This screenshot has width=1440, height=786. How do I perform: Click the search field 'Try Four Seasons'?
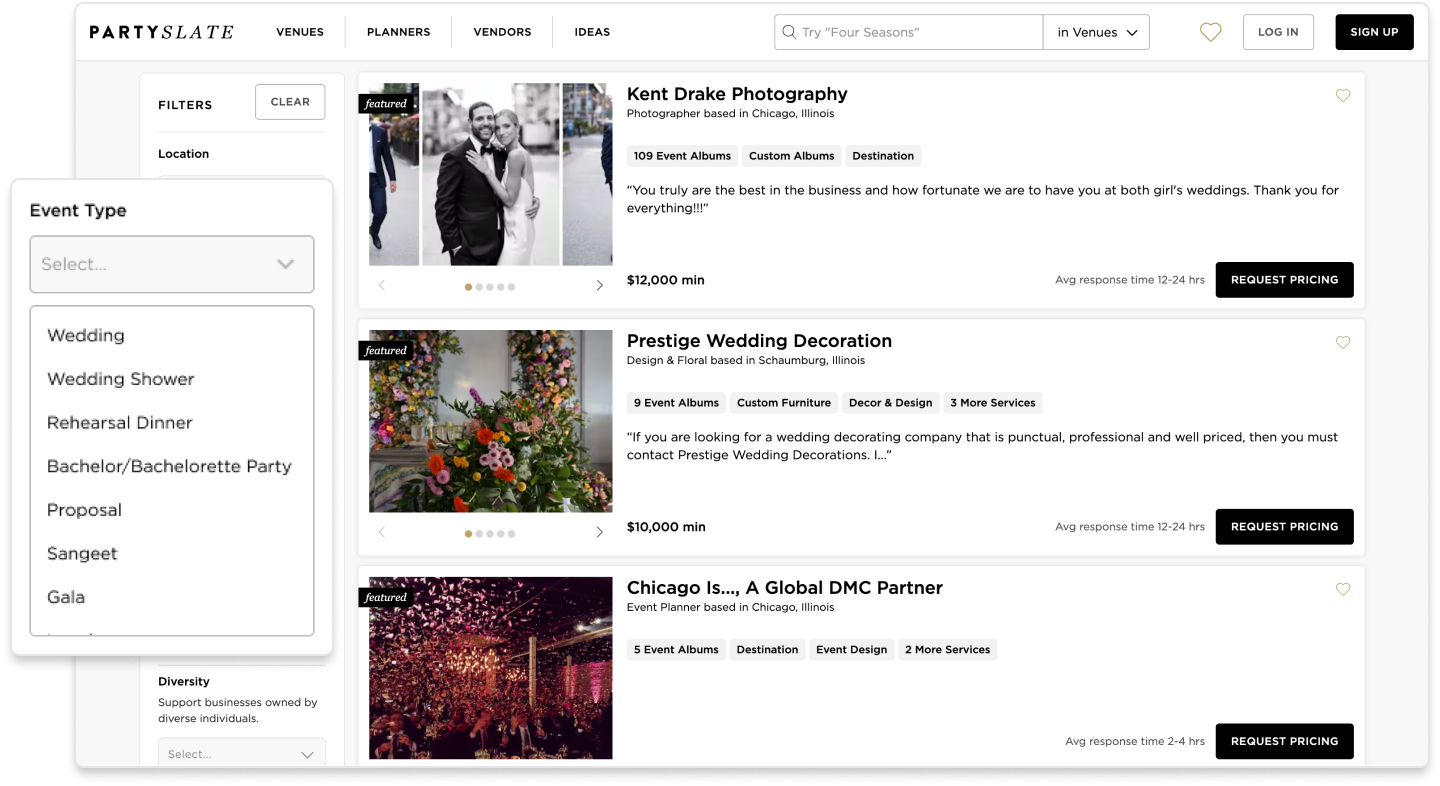click(915, 32)
